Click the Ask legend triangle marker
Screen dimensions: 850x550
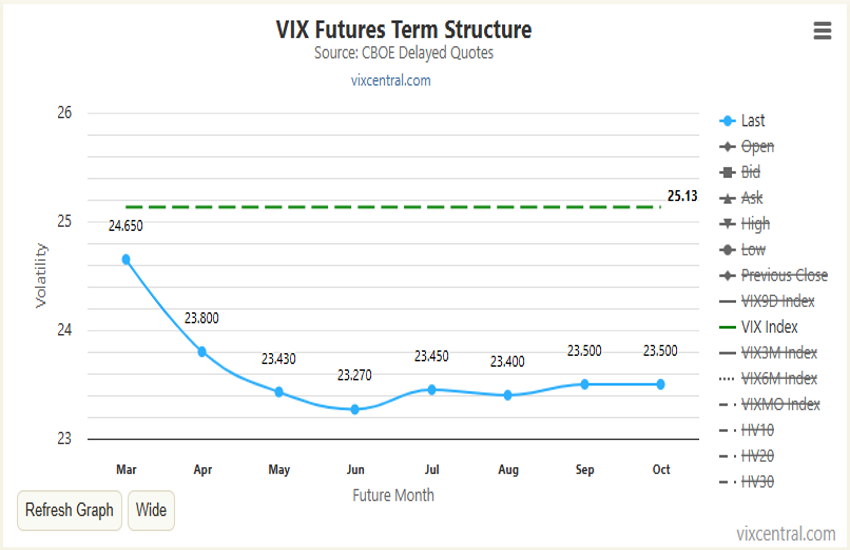coord(728,198)
